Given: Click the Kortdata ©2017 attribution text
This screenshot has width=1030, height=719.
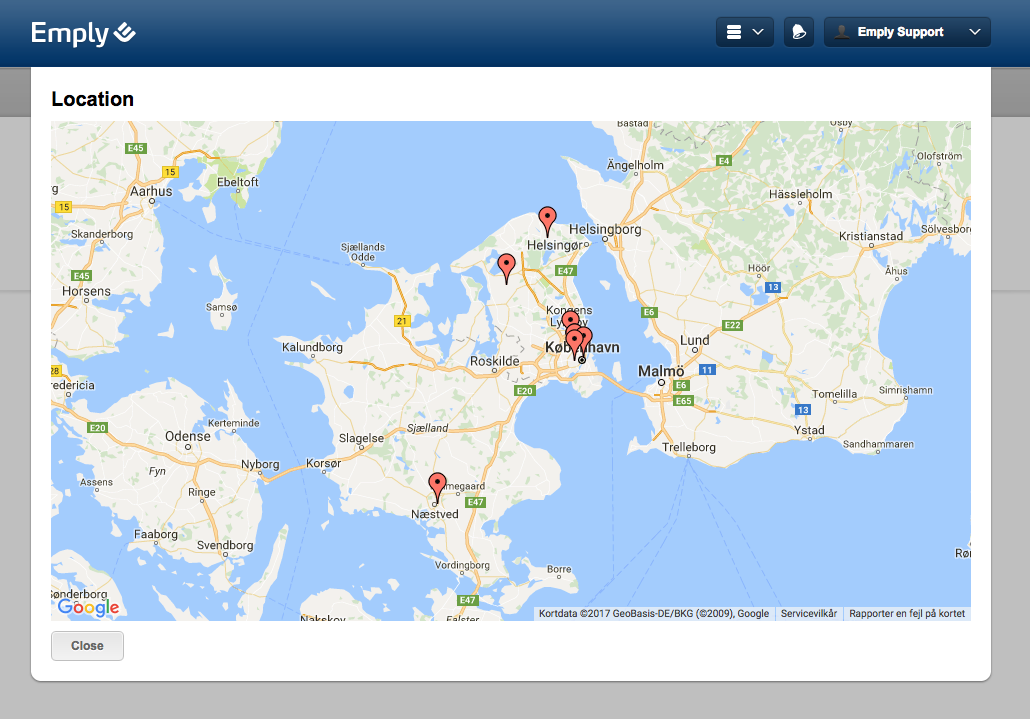Looking at the screenshot, I should 654,613.
